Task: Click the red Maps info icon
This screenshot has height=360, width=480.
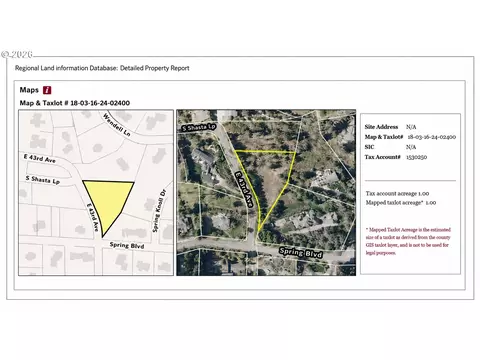Action: pos(47,90)
